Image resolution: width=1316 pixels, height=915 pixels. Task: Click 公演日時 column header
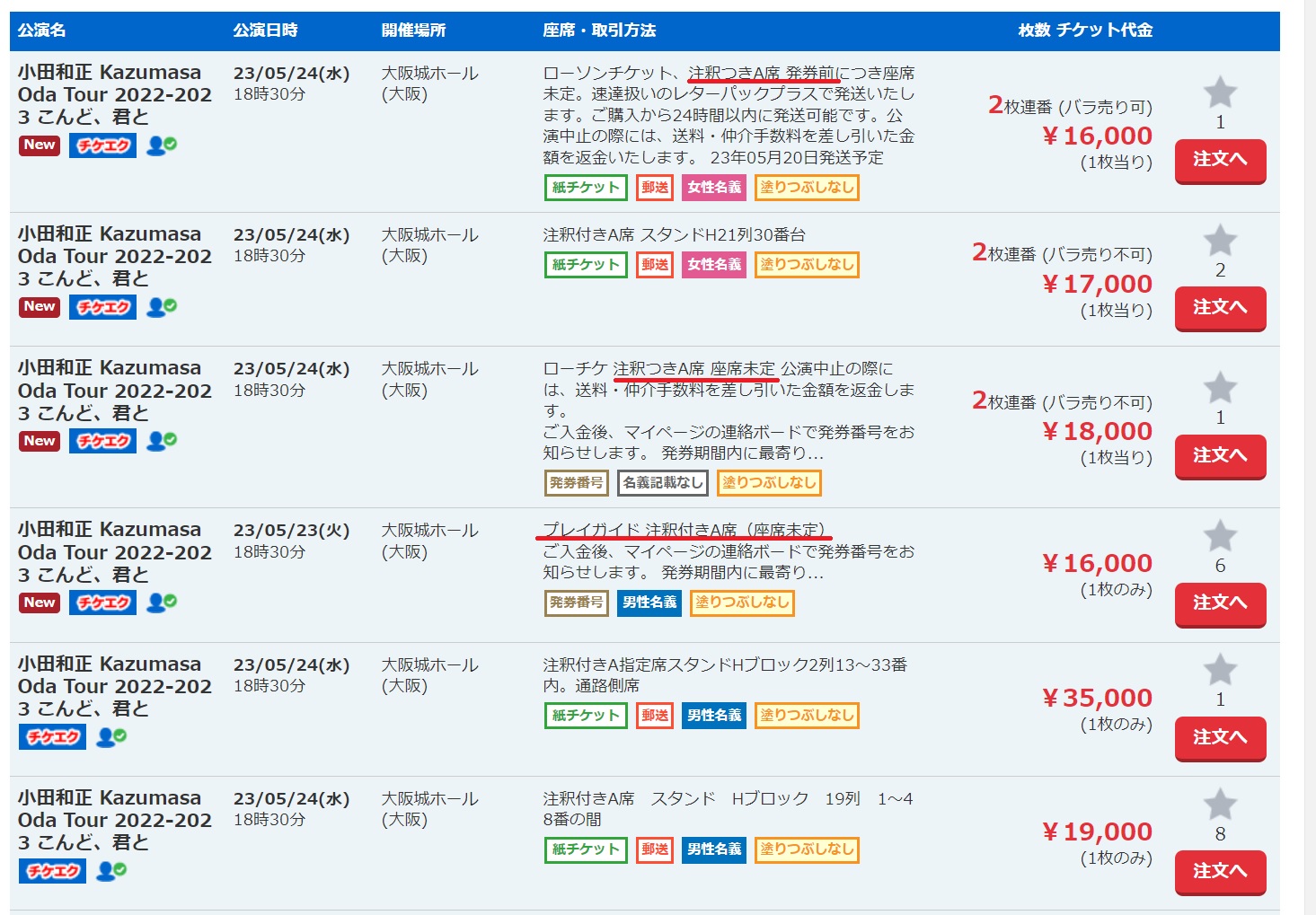click(266, 30)
